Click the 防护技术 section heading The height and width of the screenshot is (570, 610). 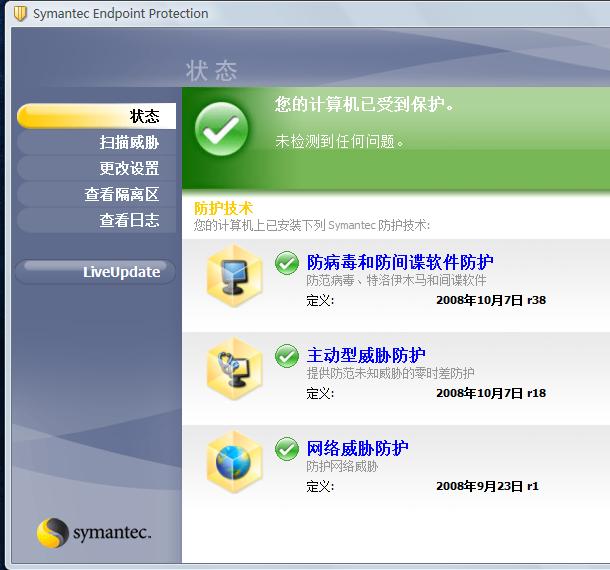pos(223,209)
